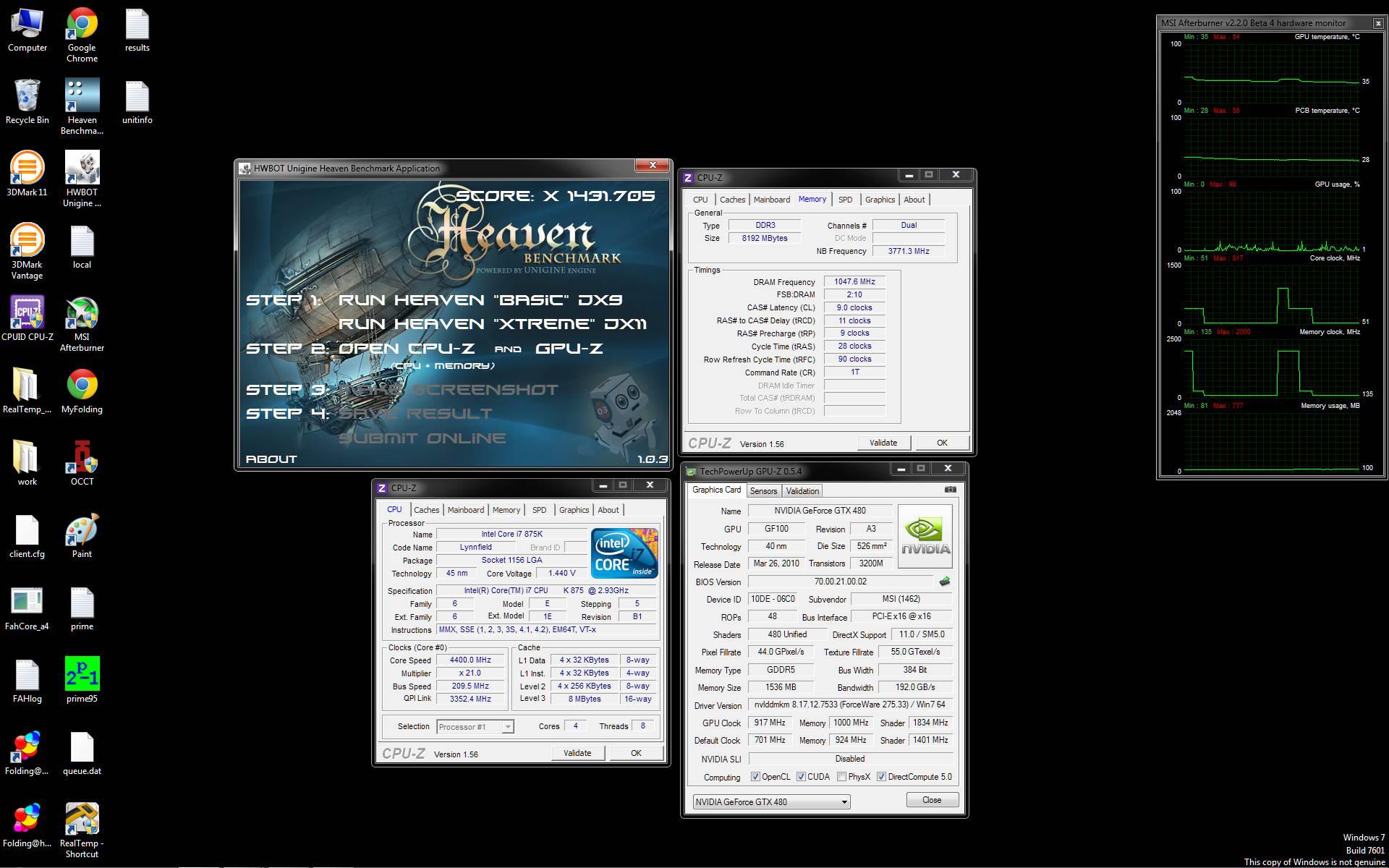Select the results text file icon
1389x868 pixels.
click(x=137, y=30)
